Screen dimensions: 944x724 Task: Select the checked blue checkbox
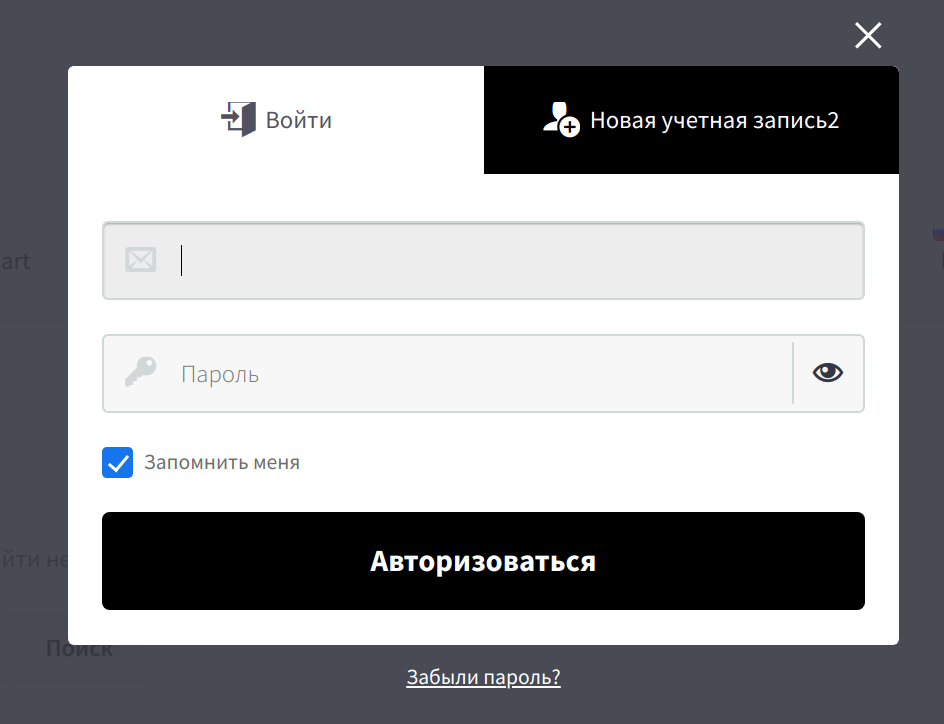pos(117,462)
